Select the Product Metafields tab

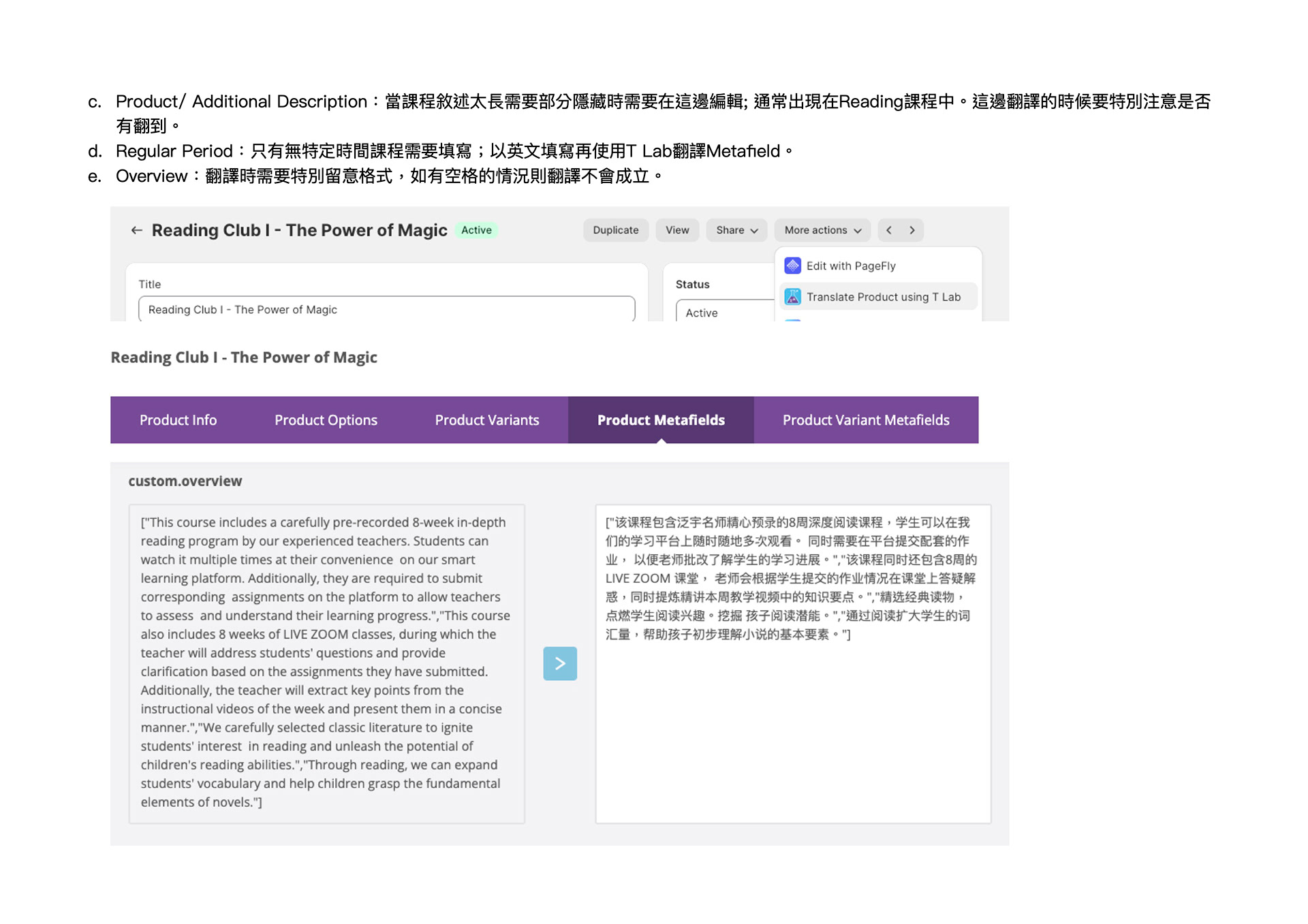[661, 420]
